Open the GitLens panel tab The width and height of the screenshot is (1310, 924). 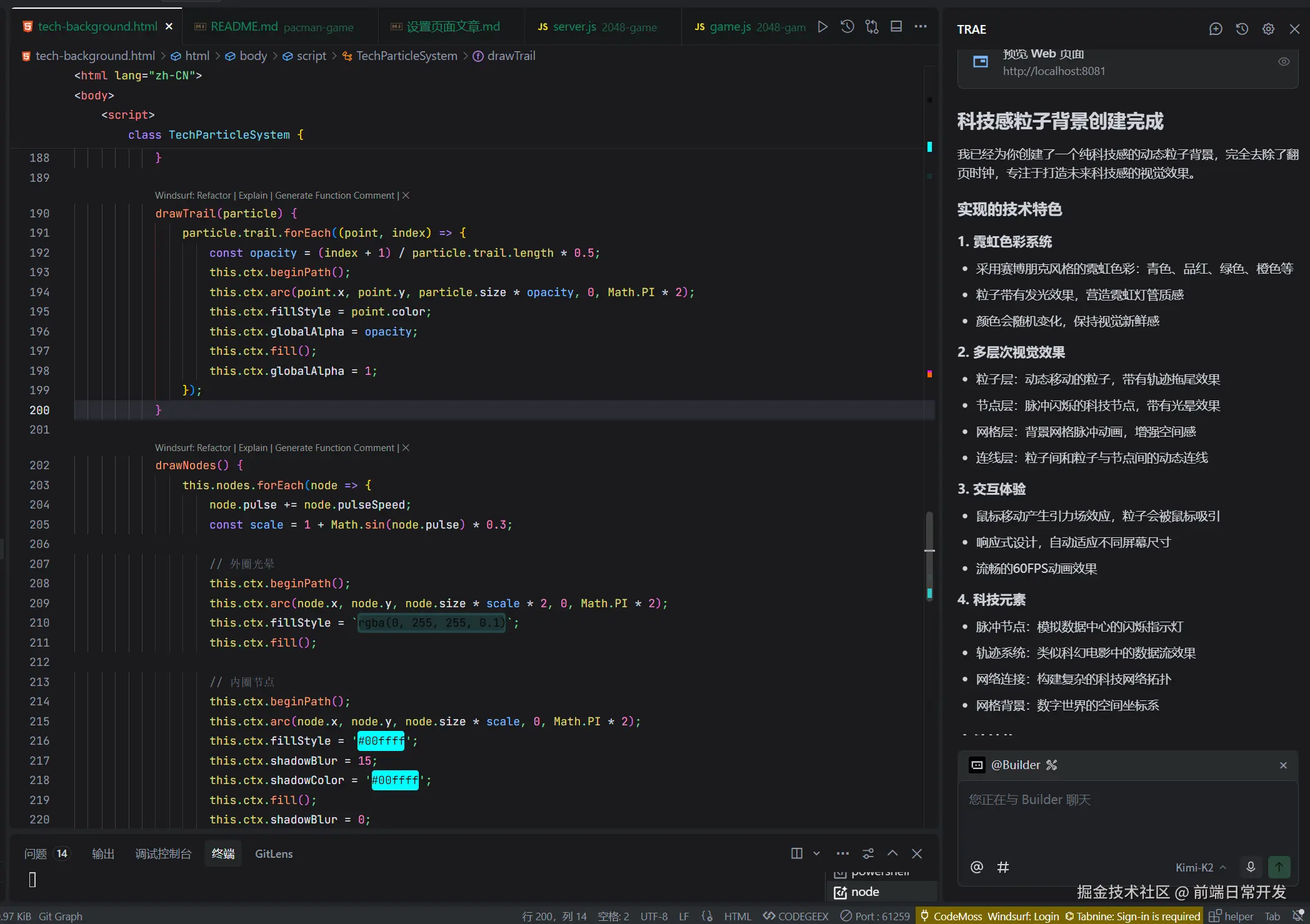tap(274, 853)
